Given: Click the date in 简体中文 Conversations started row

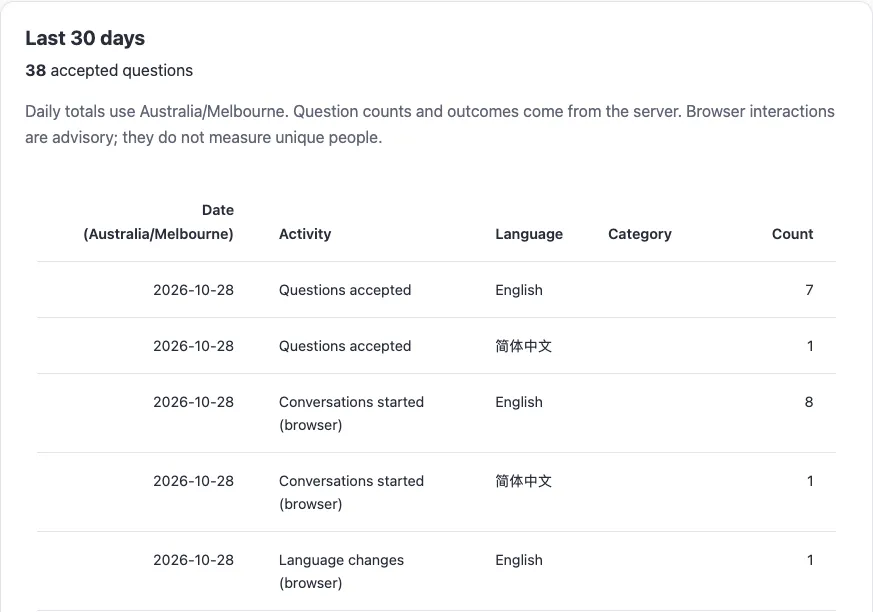Looking at the screenshot, I should (x=193, y=481).
